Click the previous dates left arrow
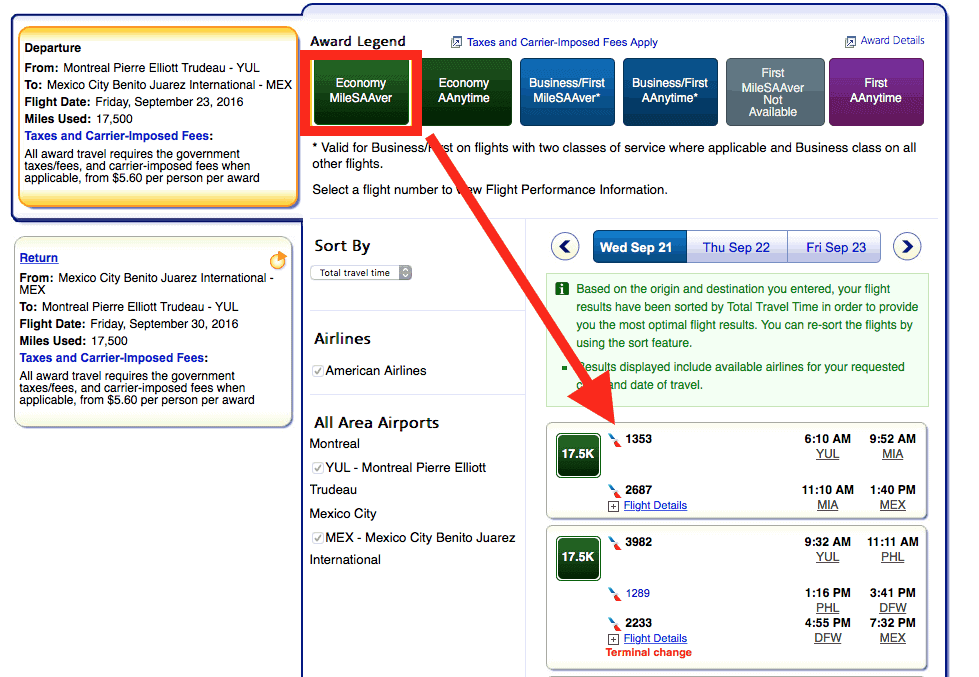 (566, 247)
